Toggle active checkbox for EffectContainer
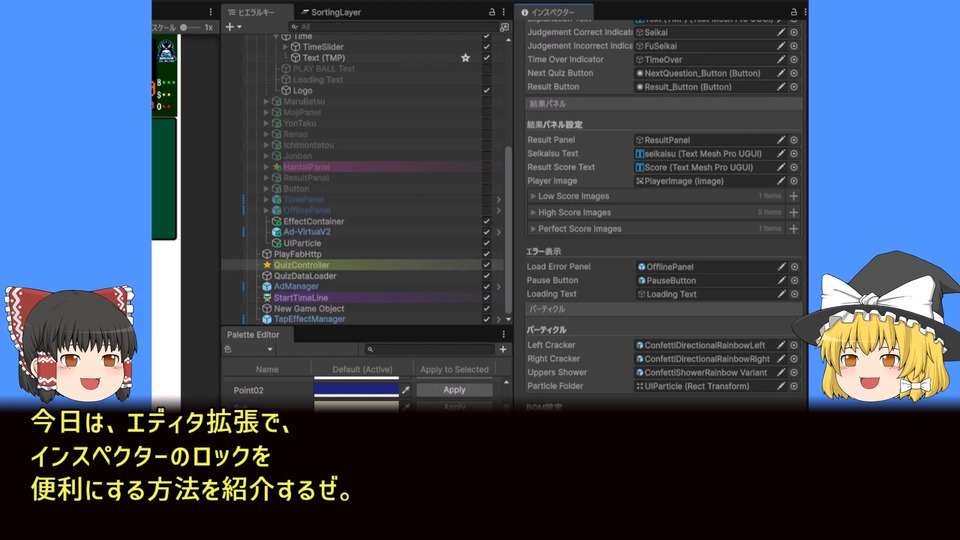This screenshot has width=960, height=540. [486, 221]
